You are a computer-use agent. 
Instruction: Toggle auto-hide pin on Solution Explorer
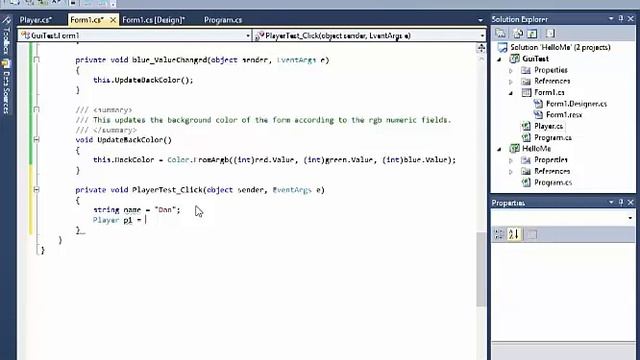(x=621, y=19)
